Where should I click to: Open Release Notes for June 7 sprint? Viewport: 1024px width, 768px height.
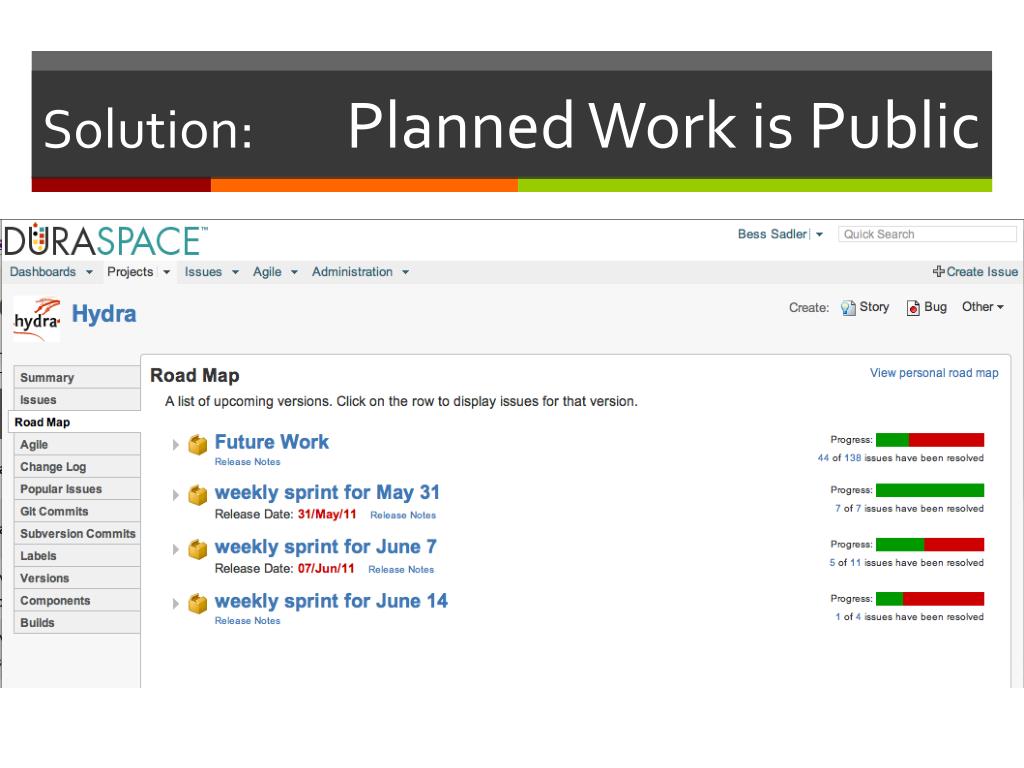pos(401,569)
